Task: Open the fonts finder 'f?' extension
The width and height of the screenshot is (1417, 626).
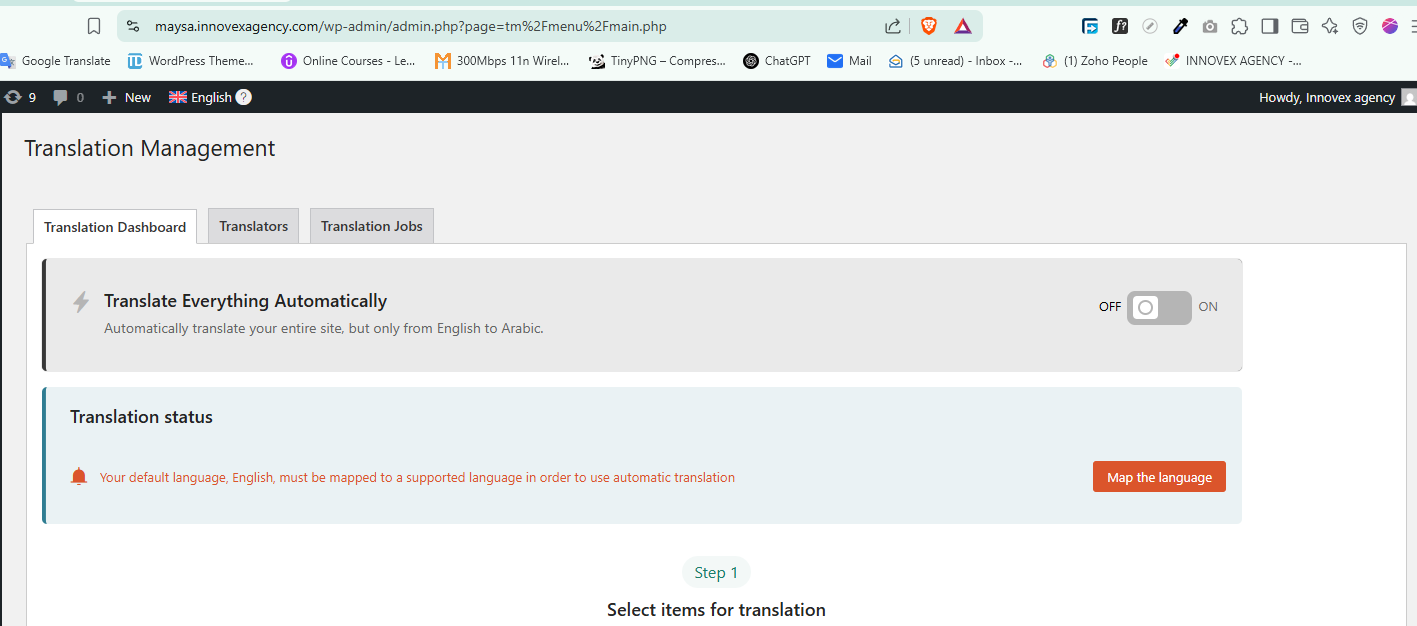Action: [x=1120, y=27]
